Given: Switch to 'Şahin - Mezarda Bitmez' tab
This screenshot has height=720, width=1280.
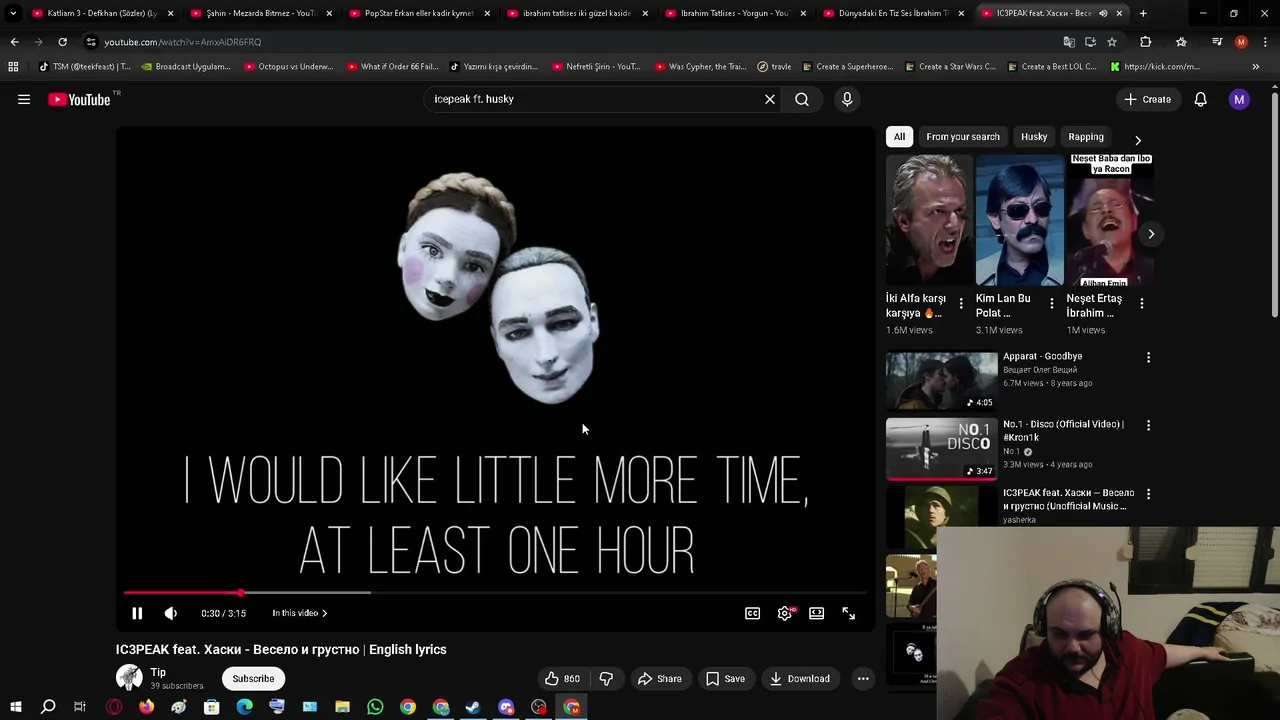Looking at the screenshot, I should (x=261, y=13).
